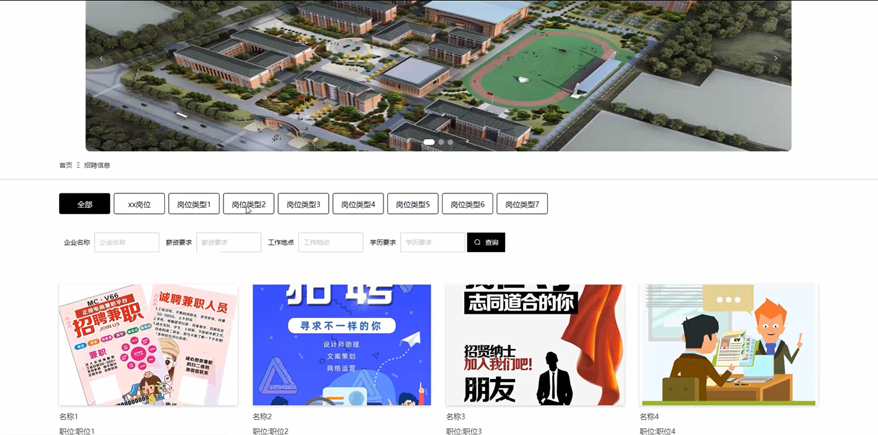The image size is (878, 435).
Task: Click the 查询 search button
Action: tap(486, 242)
